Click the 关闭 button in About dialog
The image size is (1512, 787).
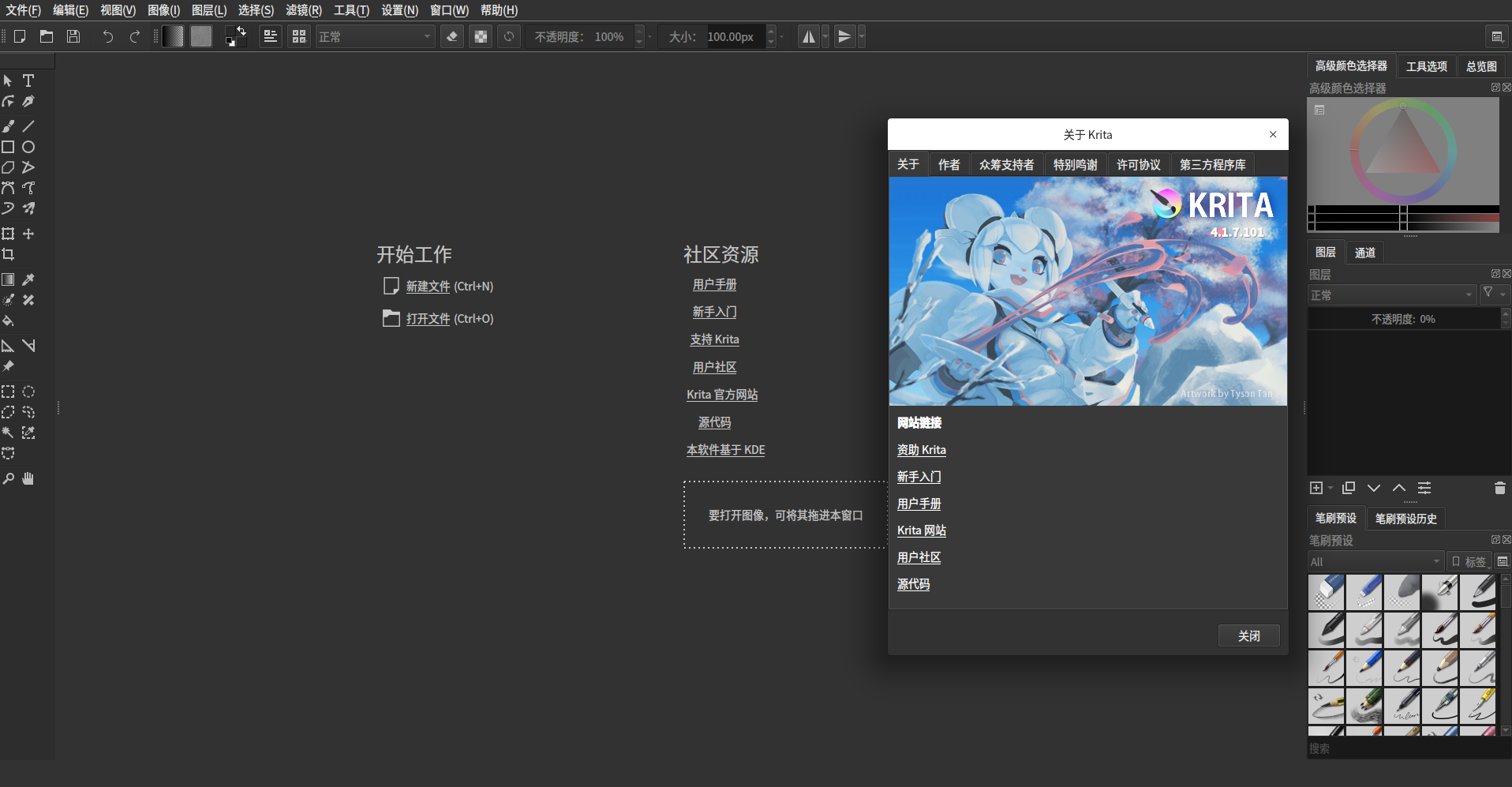[x=1249, y=636]
